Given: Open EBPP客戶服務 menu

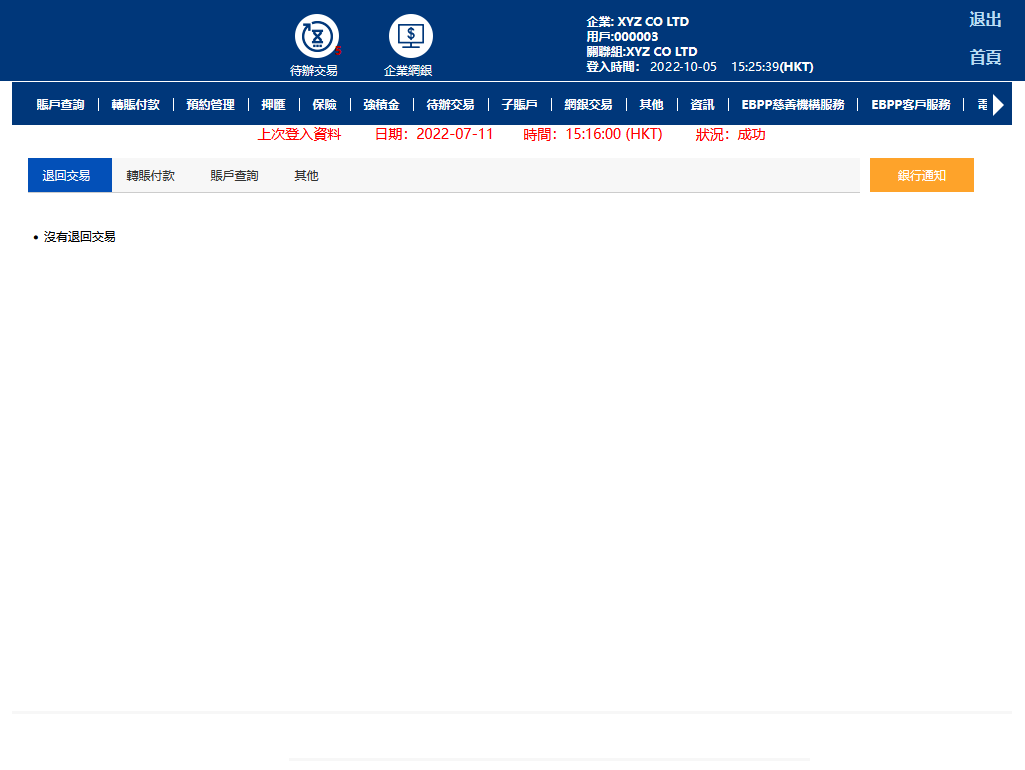Looking at the screenshot, I should pos(910,104).
